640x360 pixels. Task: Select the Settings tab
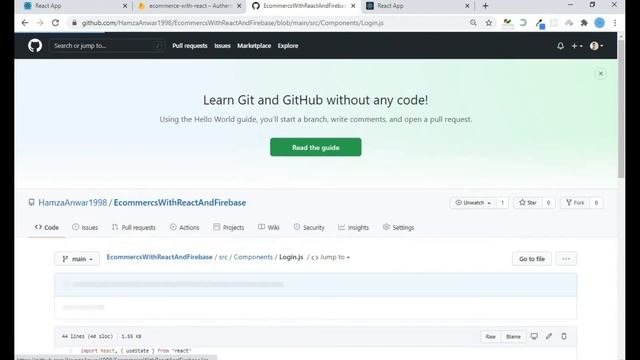tap(398, 227)
